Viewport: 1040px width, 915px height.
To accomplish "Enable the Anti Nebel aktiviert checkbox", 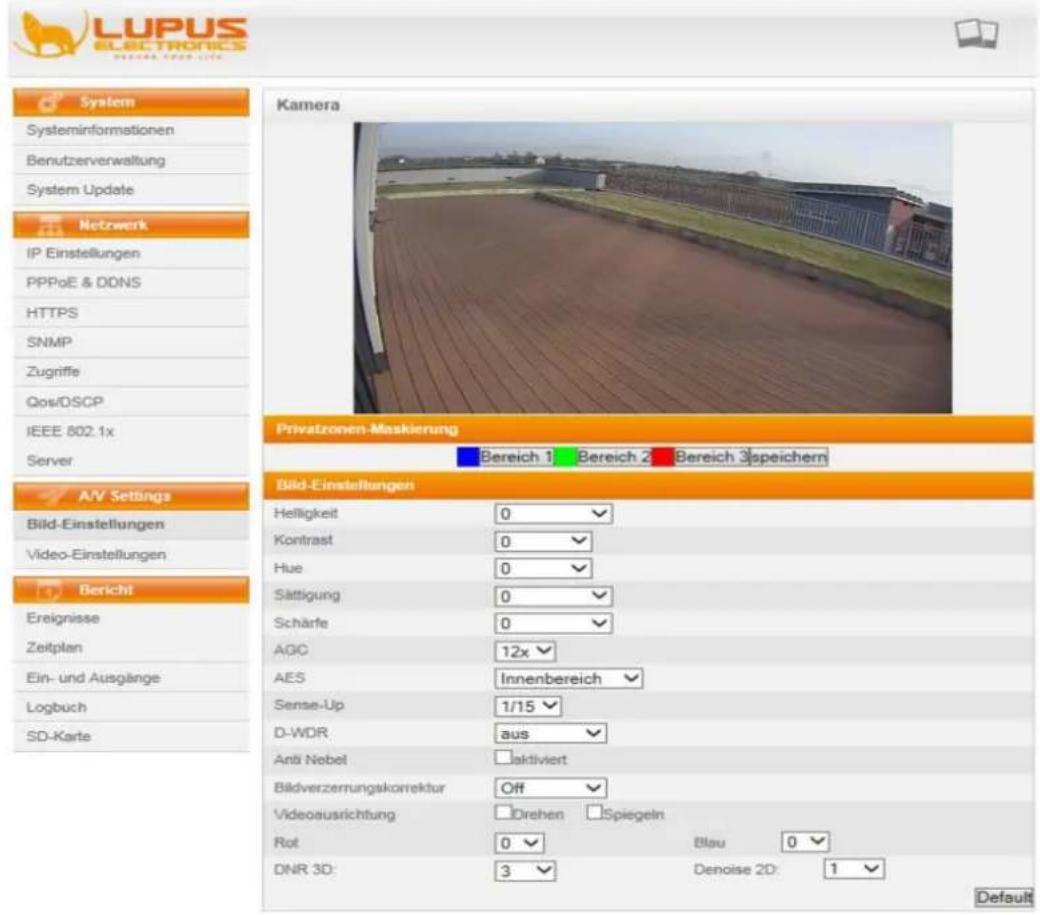I will point(503,757).
